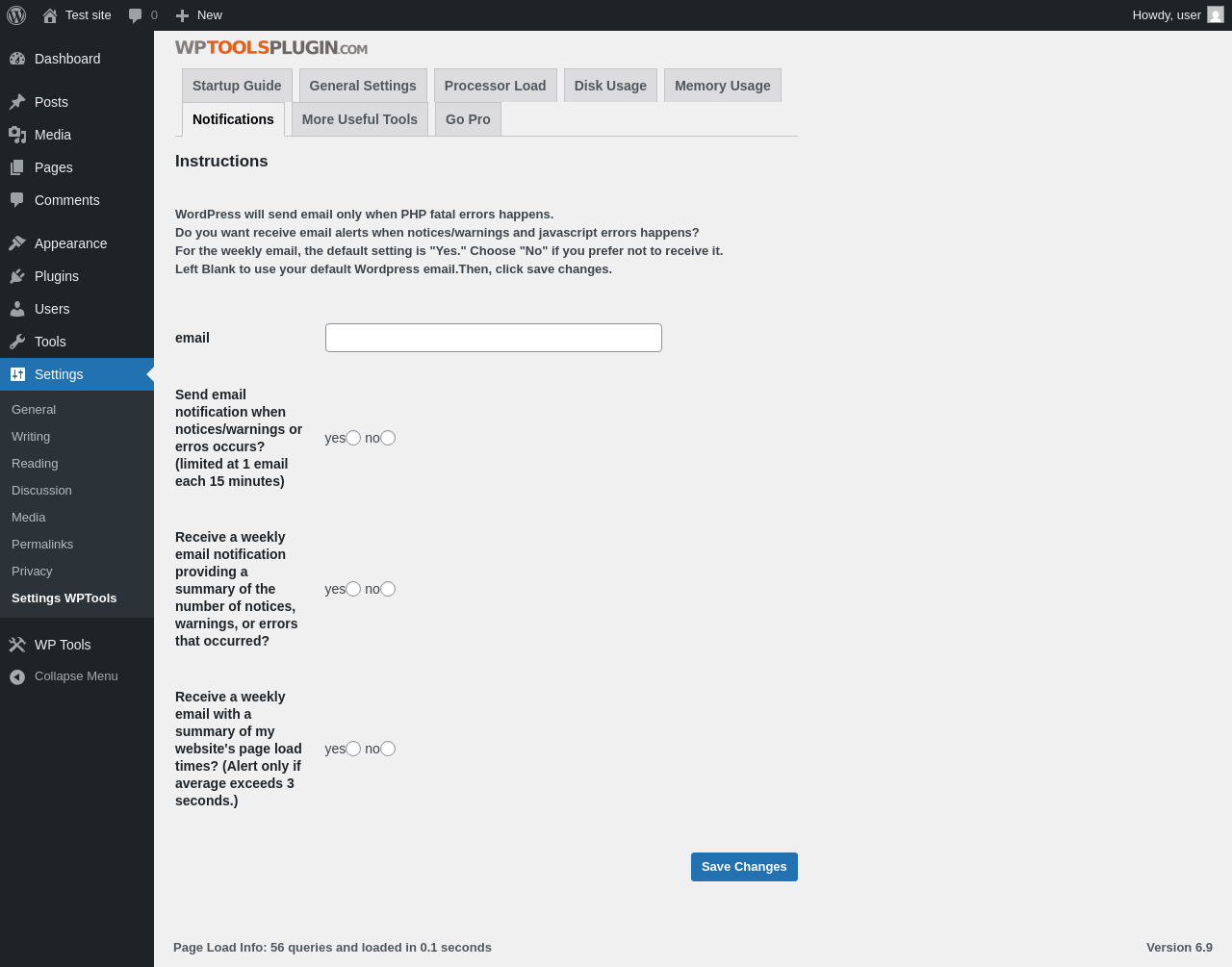The width and height of the screenshot is (1232, 967).
Task: Open the Dashboard icon in sidebar
Action: pos(17,59)
